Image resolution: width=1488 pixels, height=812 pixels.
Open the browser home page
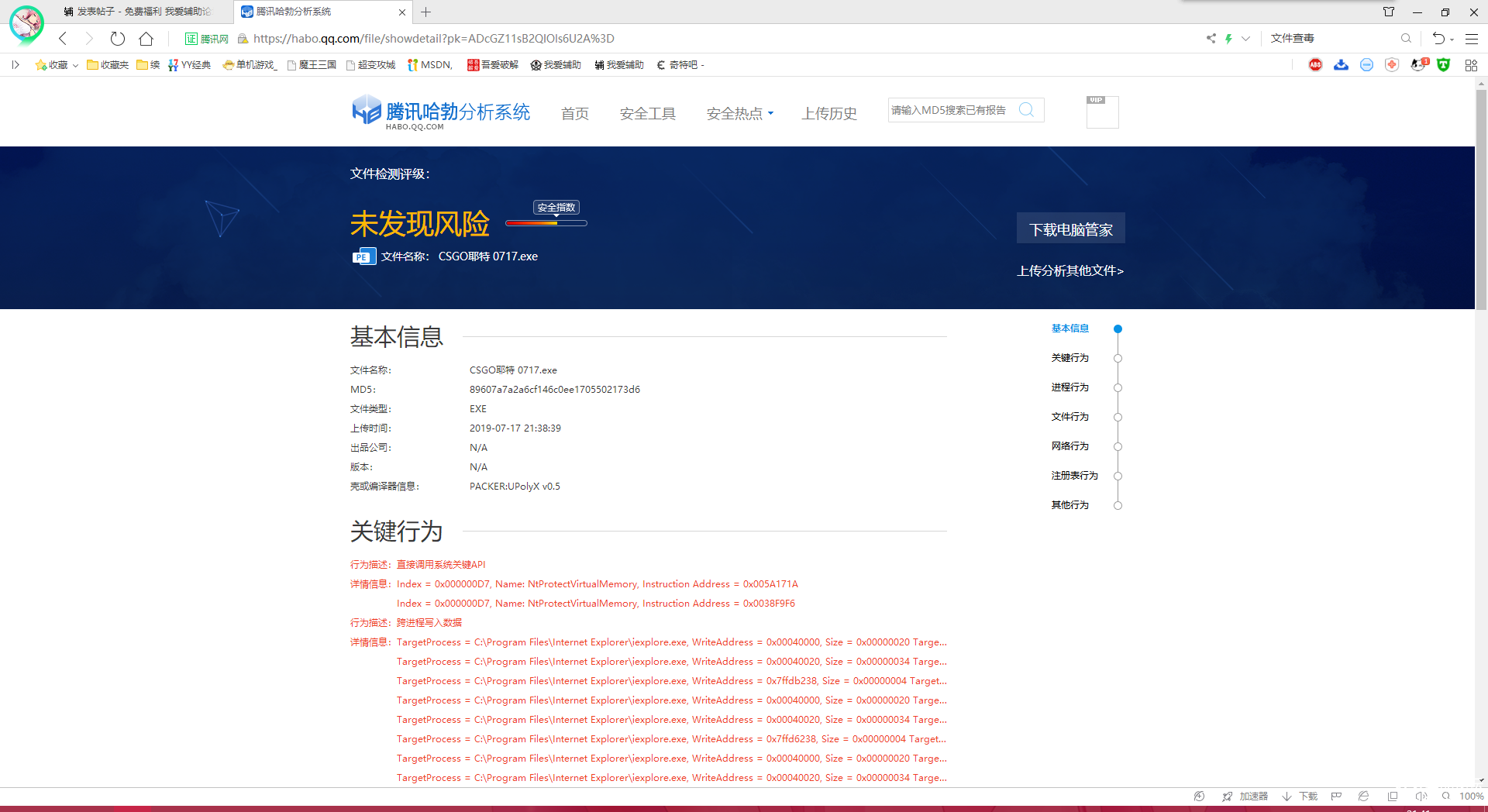tap(146, 39)
